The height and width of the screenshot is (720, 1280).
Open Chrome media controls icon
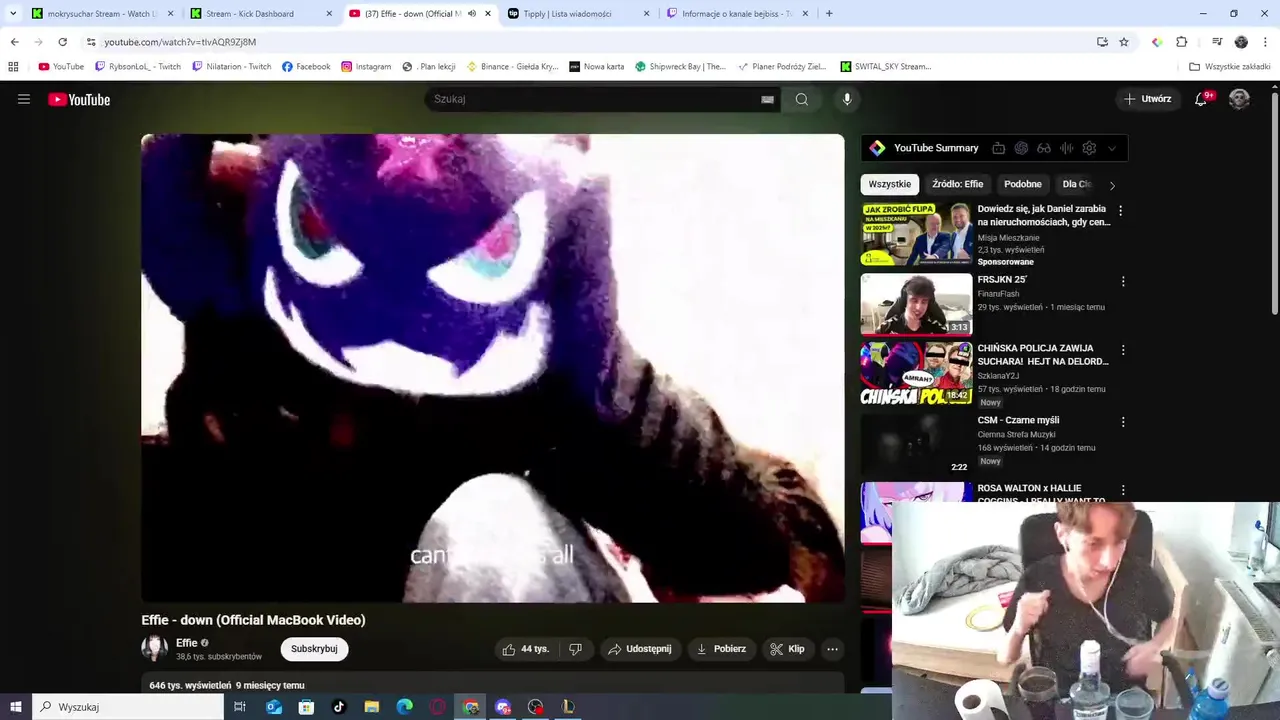[1217, 42]
